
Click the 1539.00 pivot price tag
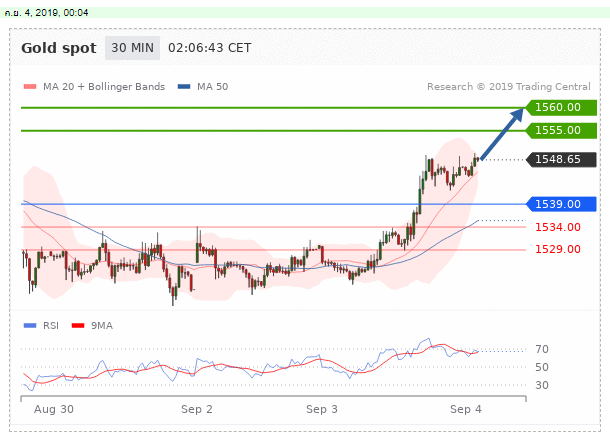(x=561, y=204)
